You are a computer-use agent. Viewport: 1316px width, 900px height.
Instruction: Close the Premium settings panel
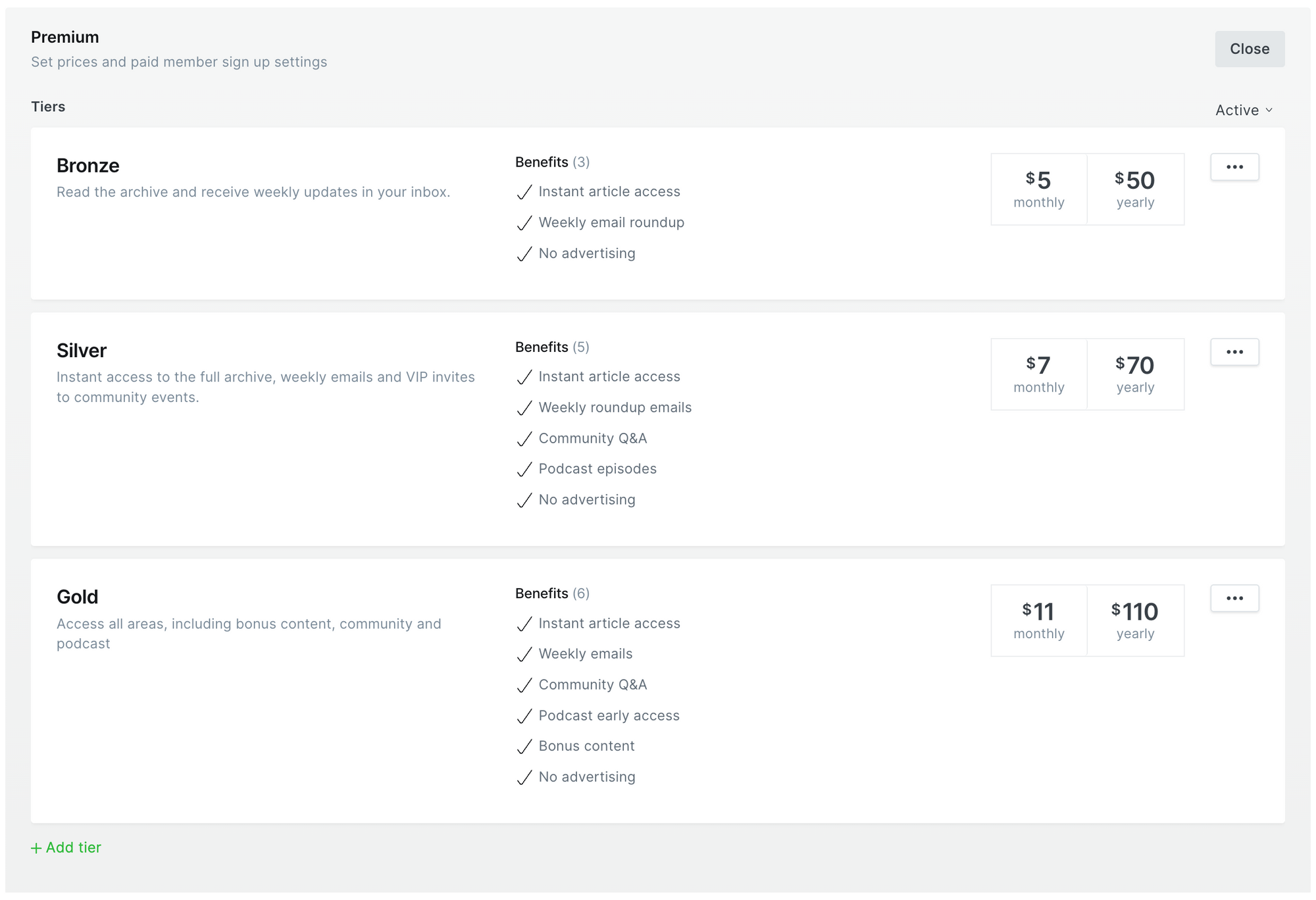[x=1249, y=49]
